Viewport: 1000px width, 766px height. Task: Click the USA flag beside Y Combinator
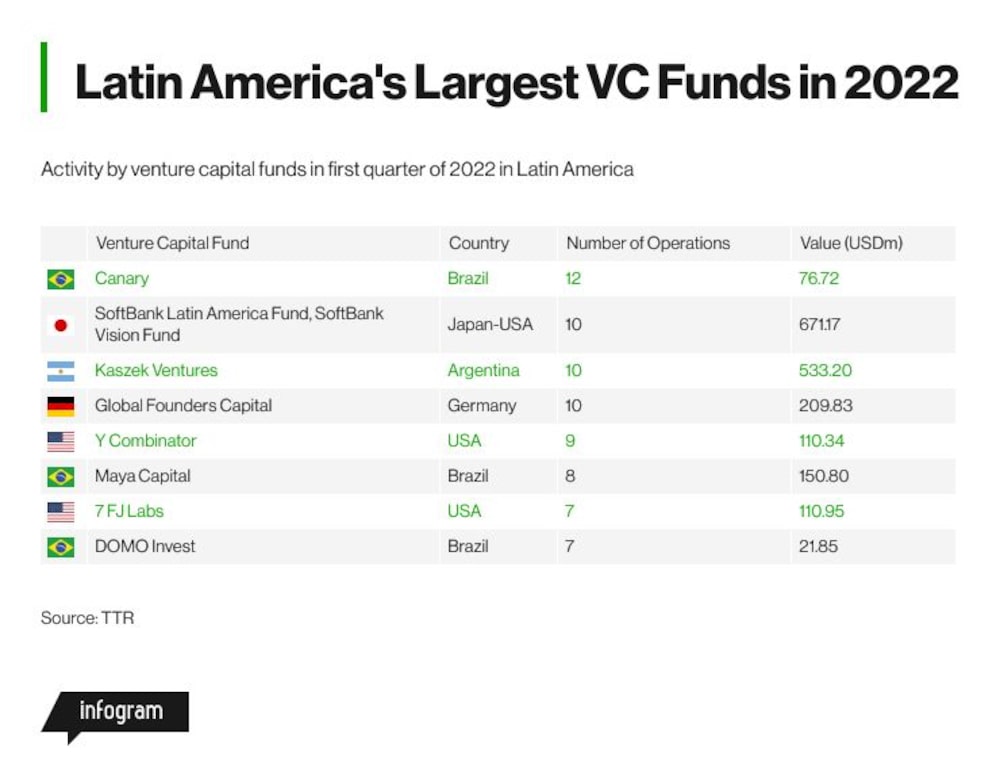click(x=61, y=441)
